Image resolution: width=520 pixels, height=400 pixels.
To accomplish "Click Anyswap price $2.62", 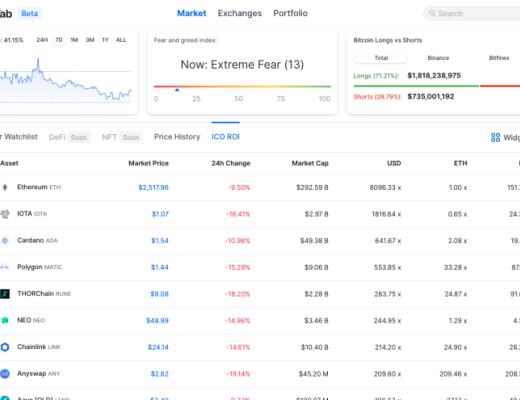I will pos(160,374).
